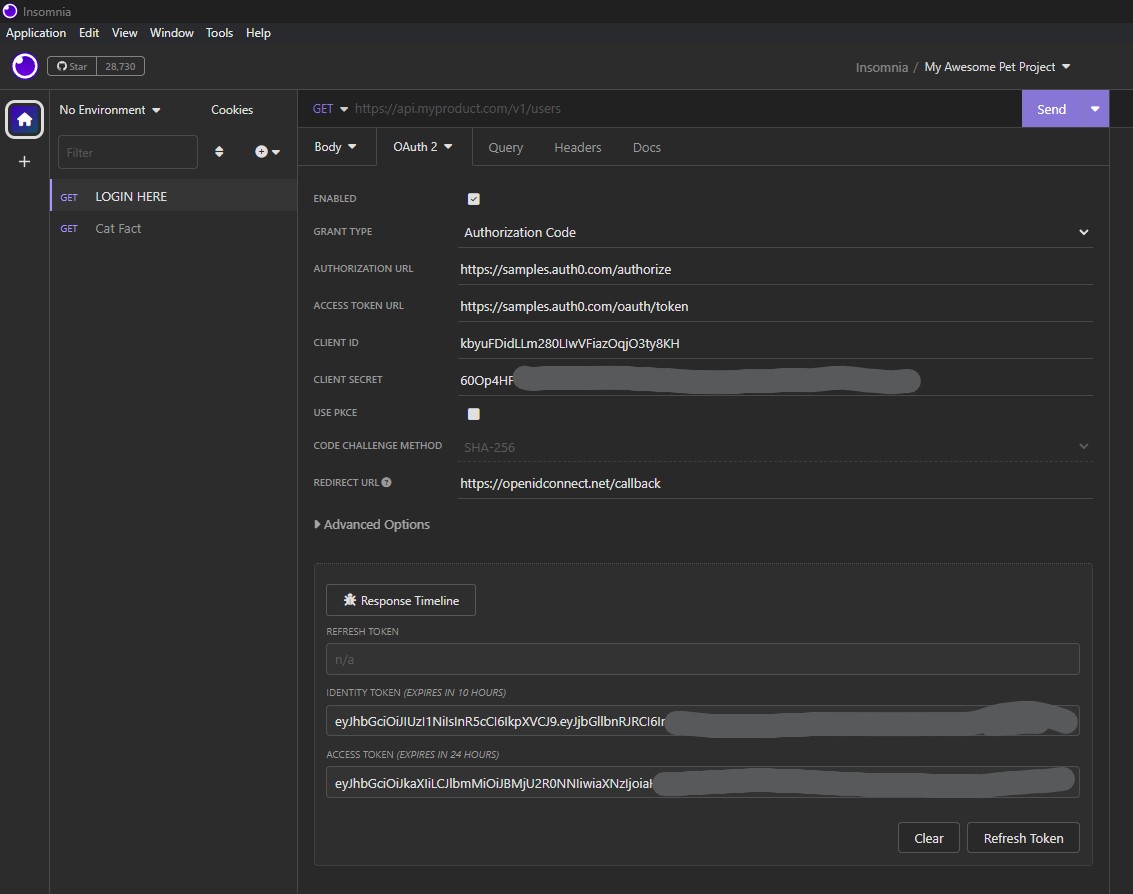
Task: Open the GET method dropdown
Action: [x=330, y=108]
